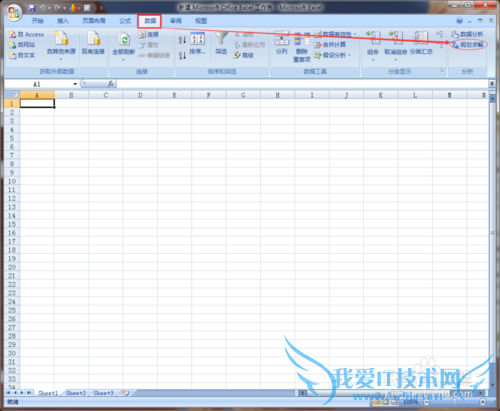500x411 pixels.
Task: Open 假设分析 (What-If Analysis) dropdown
Action: click(x=332, y=55)
